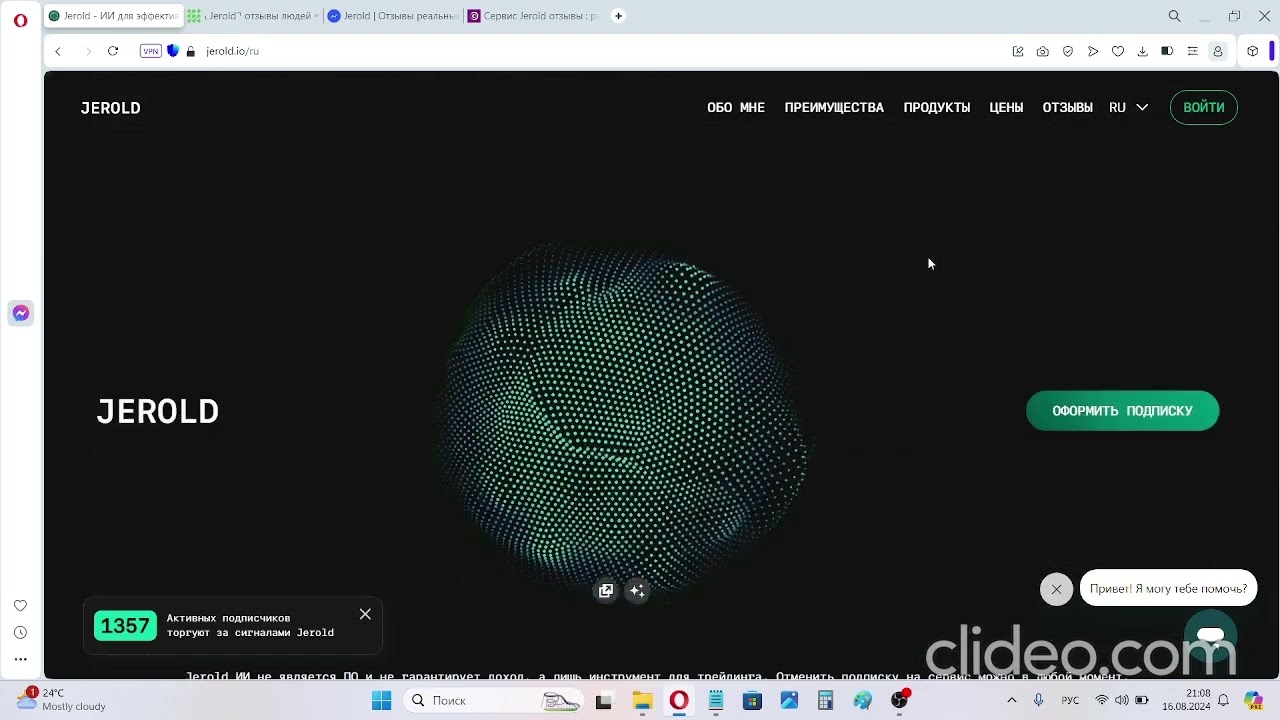This screenshot has width=1280, height=720.
Task: Open the downloads panel
Action: [1142, 51]
